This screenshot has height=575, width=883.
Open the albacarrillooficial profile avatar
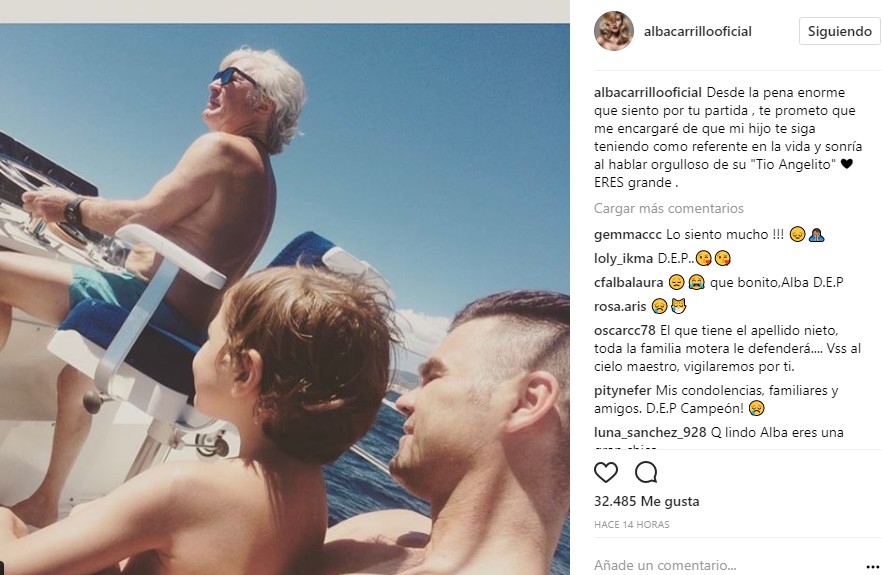614,31
